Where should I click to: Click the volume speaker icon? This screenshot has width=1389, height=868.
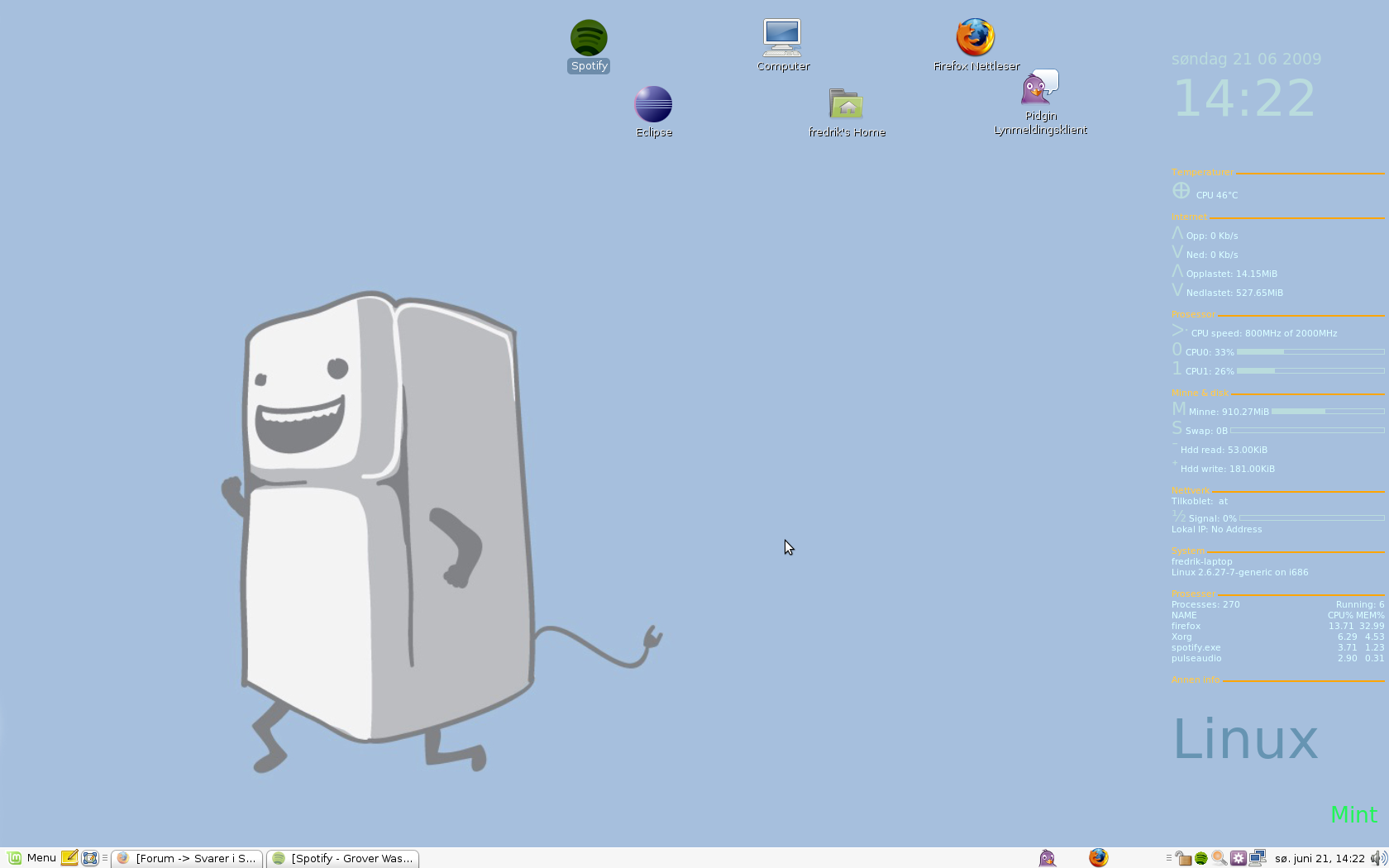(x=1378, y=858)
